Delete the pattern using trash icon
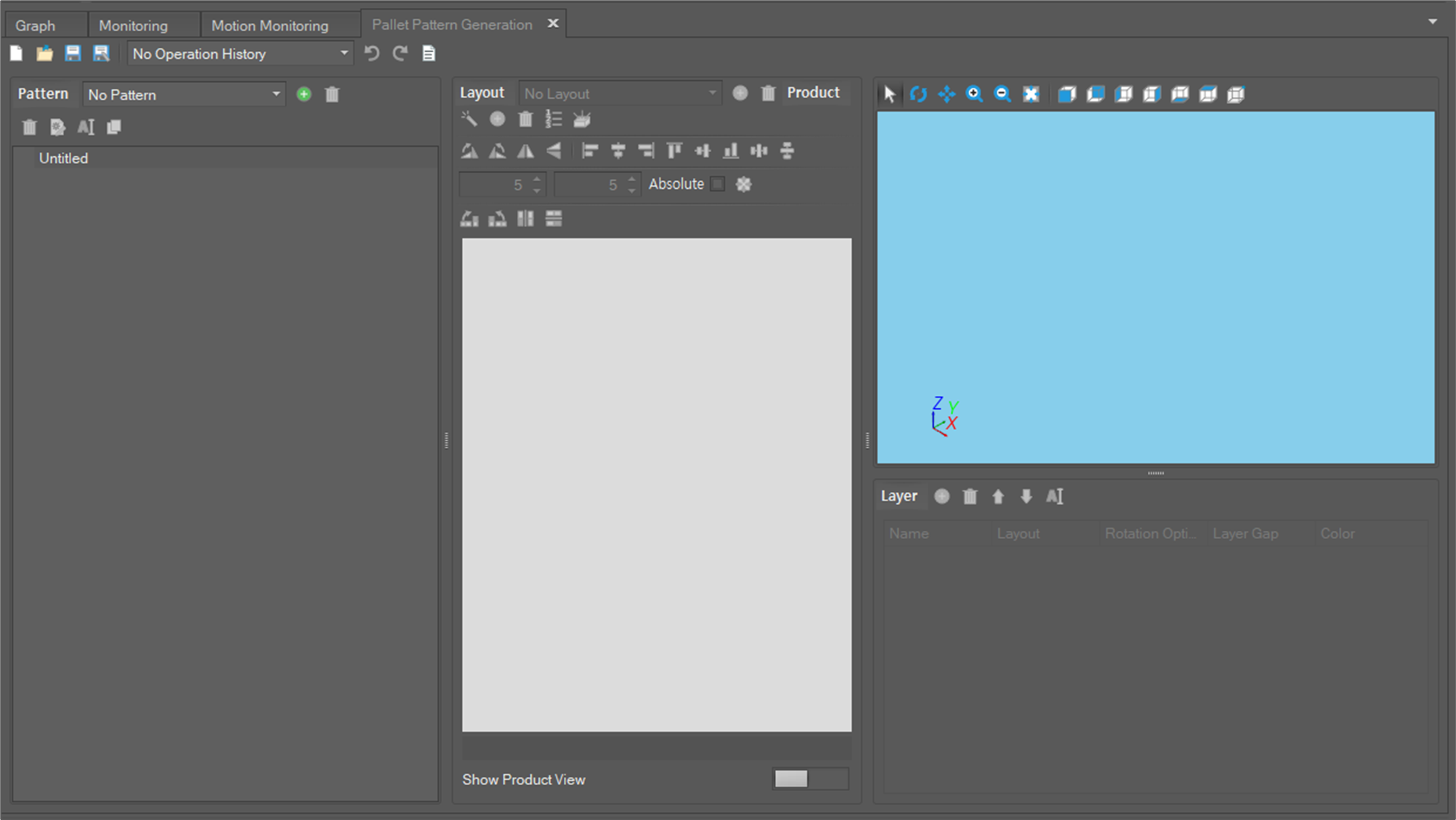Viewport: 1456px width, 820px height. 332,94
